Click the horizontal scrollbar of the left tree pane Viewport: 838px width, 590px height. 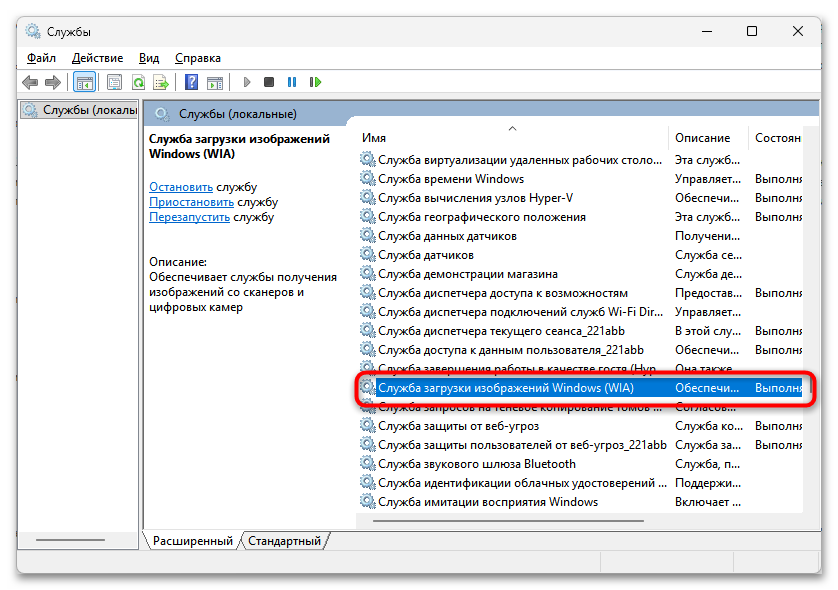(70, 540)
